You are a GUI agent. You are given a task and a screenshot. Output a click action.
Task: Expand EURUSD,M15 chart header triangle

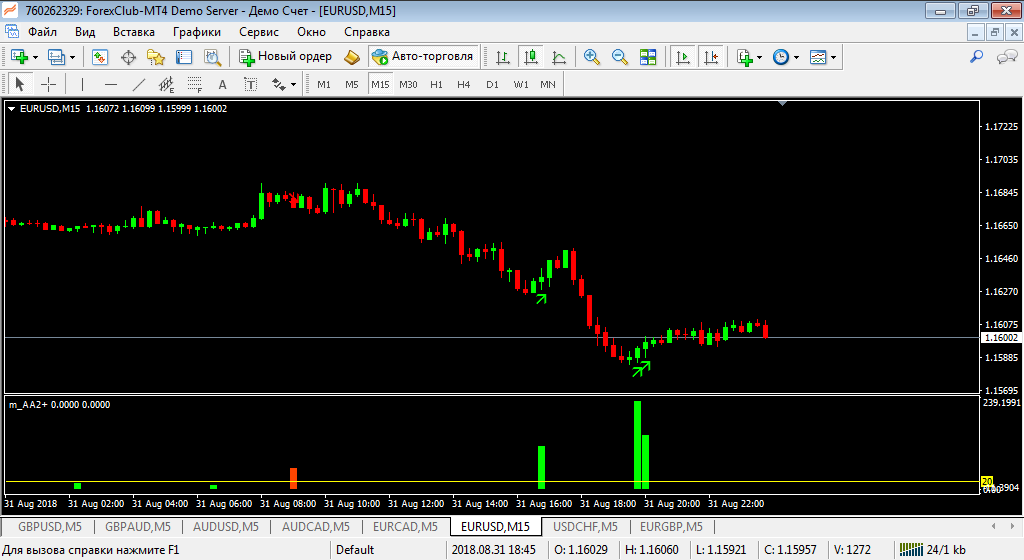point(11,109)
